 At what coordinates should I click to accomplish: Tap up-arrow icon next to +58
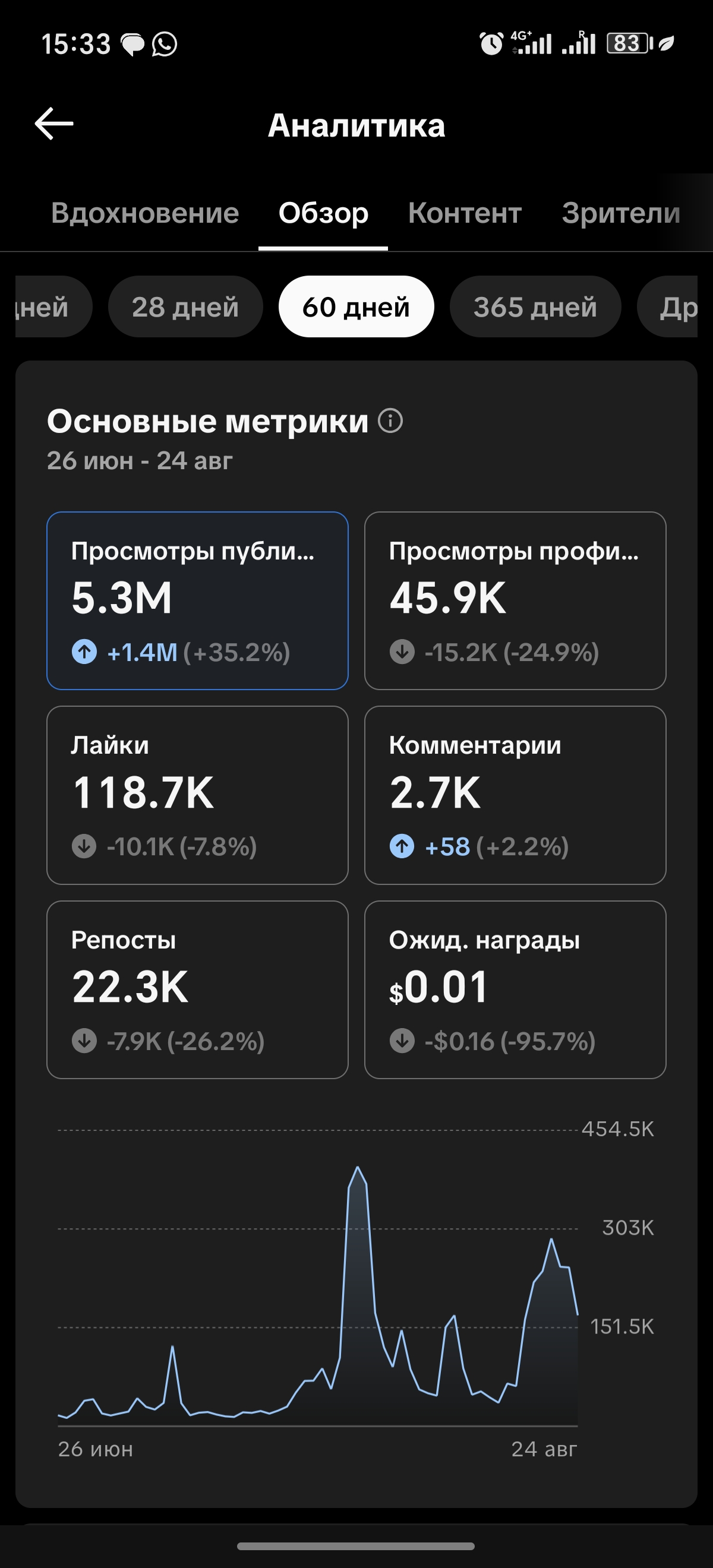tap(402, 846)
